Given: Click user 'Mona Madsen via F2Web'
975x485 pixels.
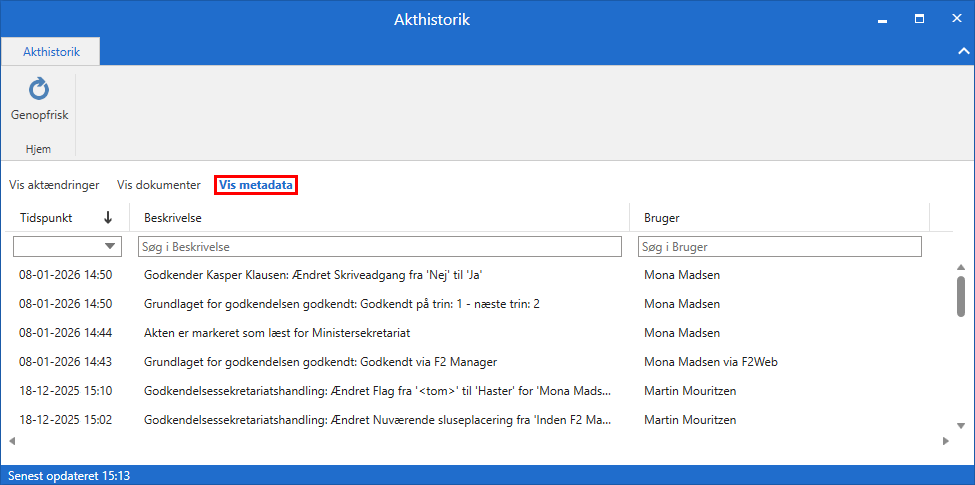Looking at the screenshot, I should tap(711, 362).
